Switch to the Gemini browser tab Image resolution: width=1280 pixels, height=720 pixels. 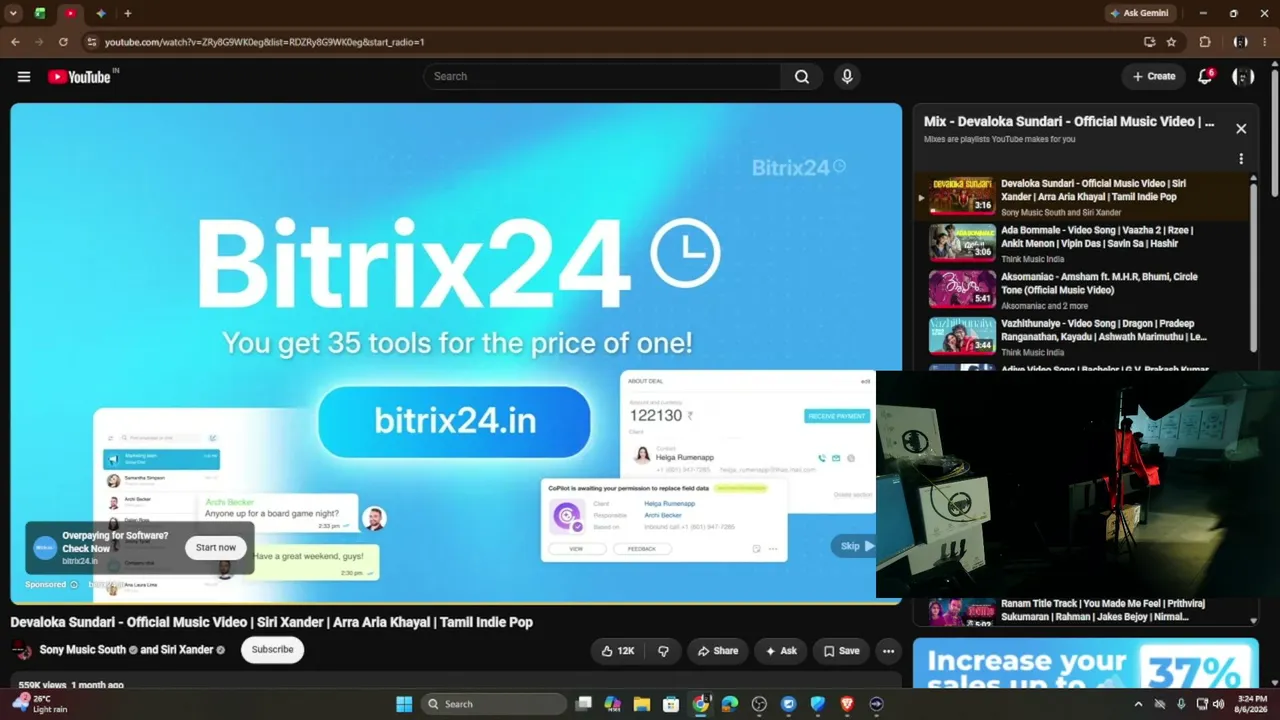101,14
